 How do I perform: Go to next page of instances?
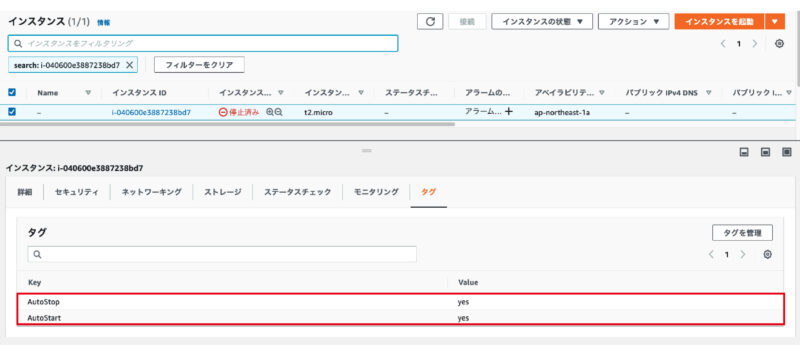tap(755, 44)
